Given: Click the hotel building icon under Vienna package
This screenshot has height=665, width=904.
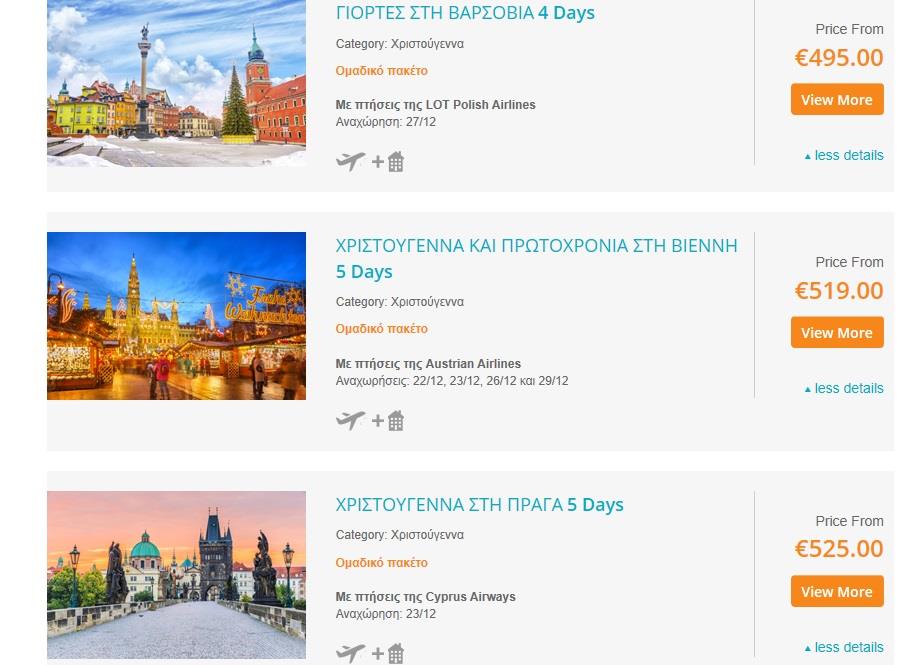Looking at the screenshot, I should (396, 421).
